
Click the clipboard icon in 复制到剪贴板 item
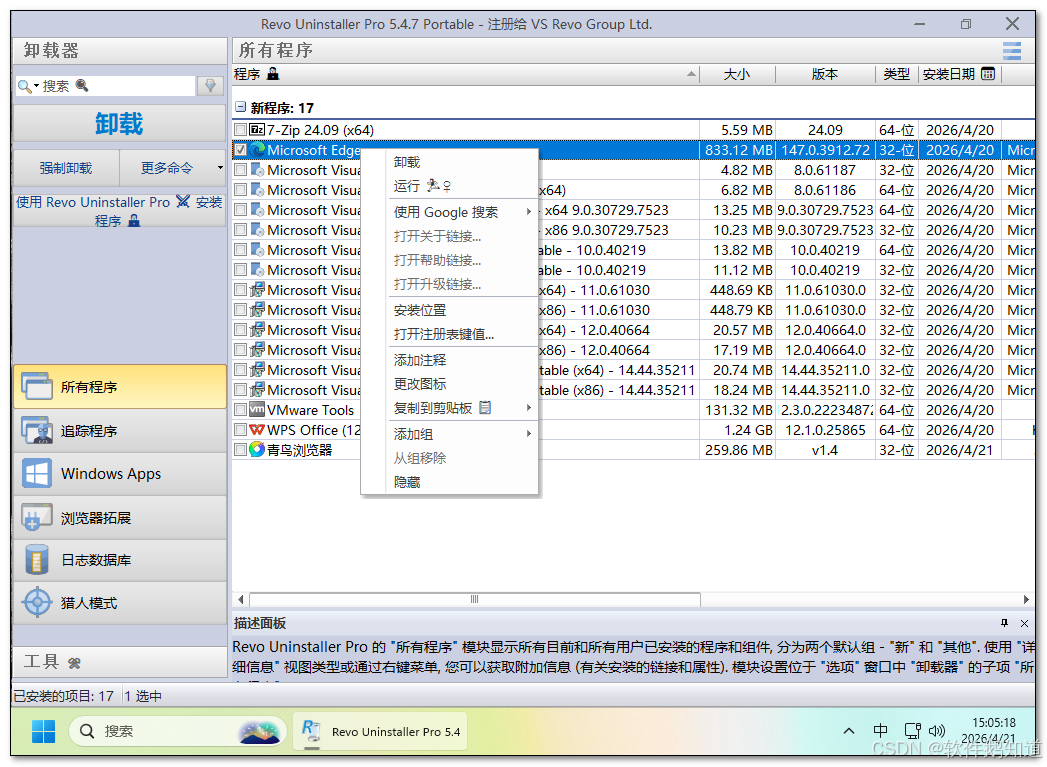[x=485, y=407]
